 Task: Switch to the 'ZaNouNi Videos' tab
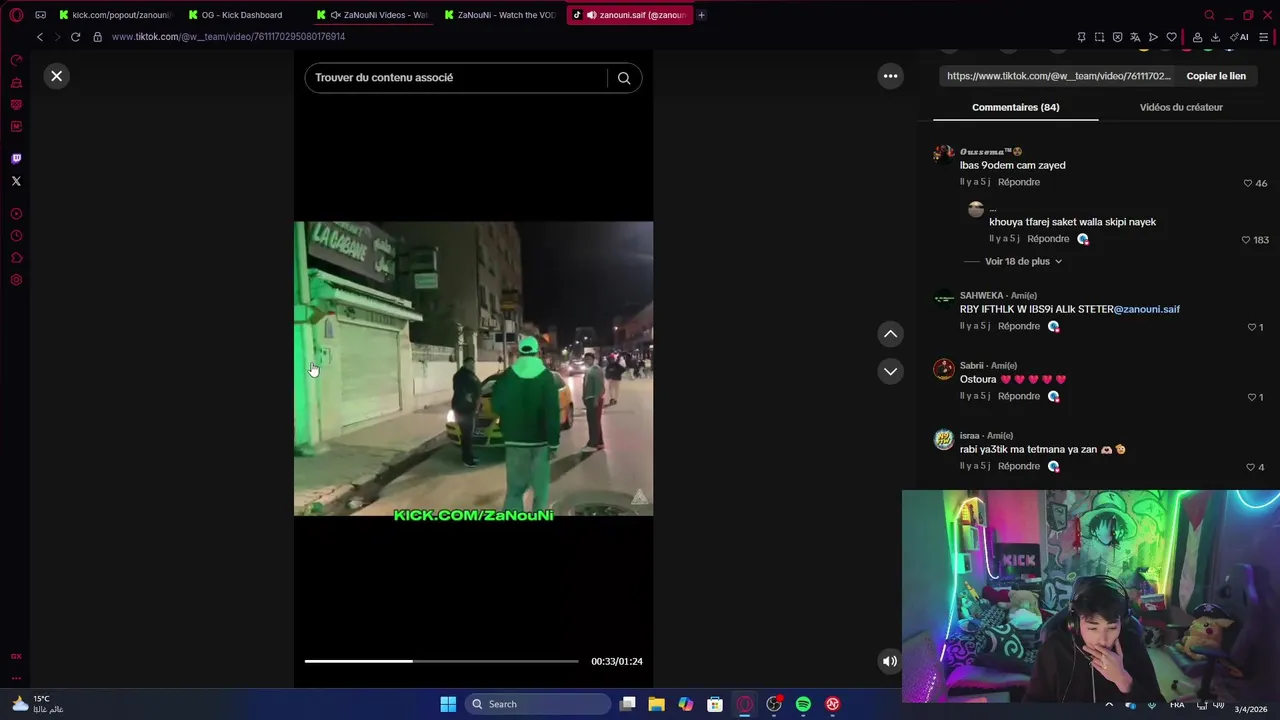coord(371,15)
